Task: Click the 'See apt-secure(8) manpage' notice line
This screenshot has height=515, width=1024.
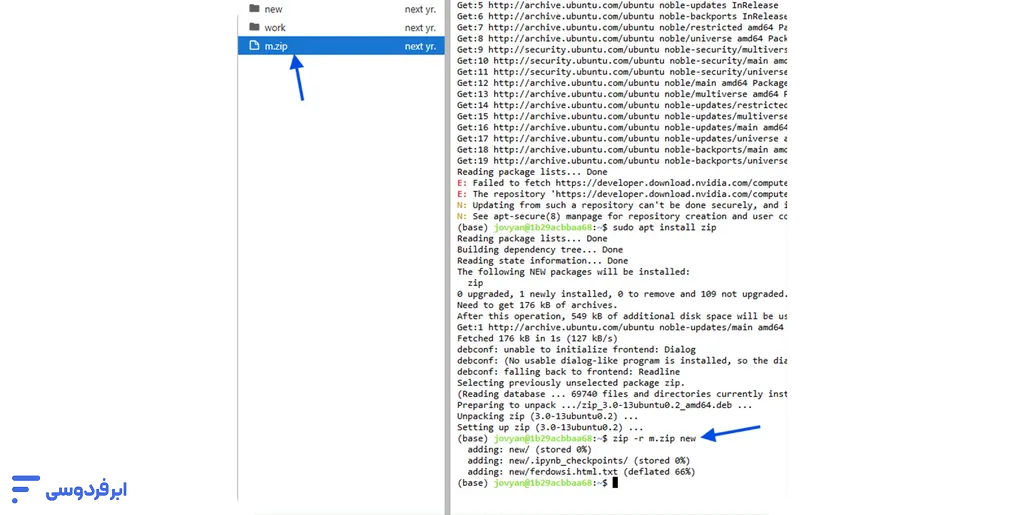Action: [x=620, y=216]
